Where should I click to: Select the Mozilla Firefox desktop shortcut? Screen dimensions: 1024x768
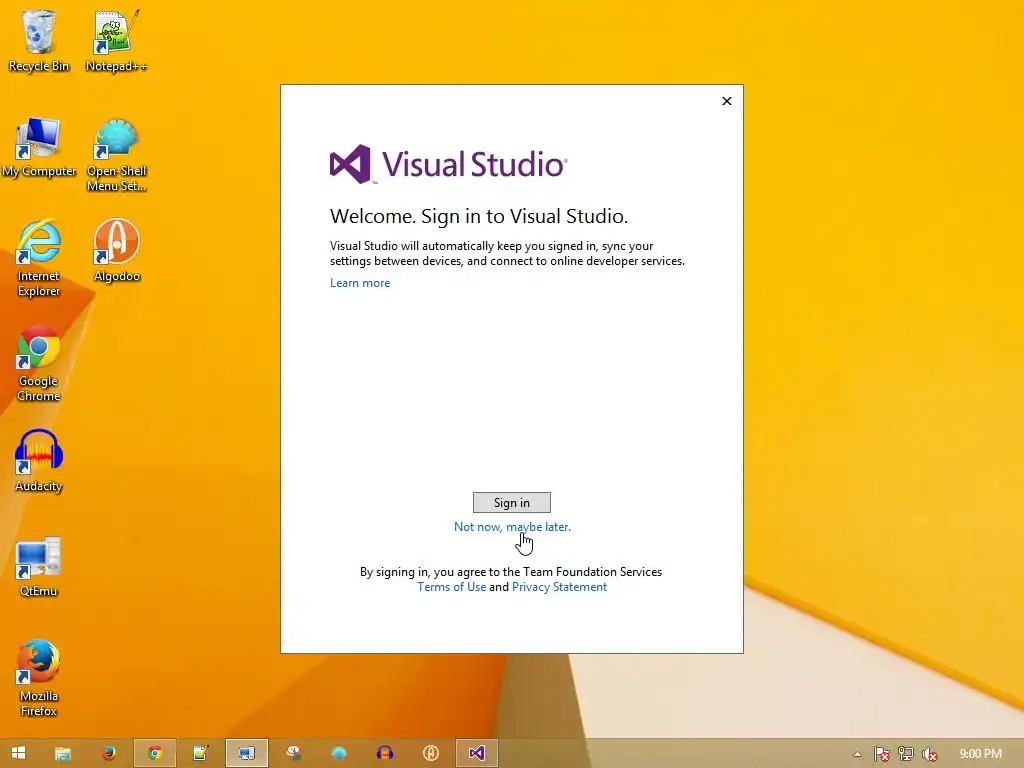coord(39,679)
